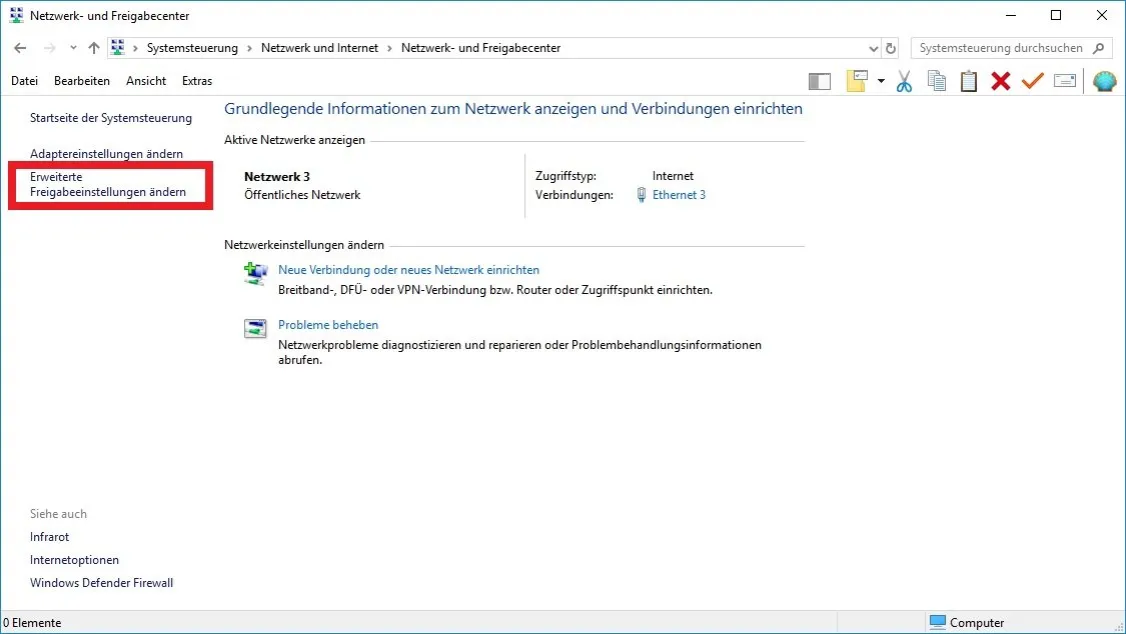Open the Extras menu
This screenshot has height=634, width=1126.
point(196,81)
